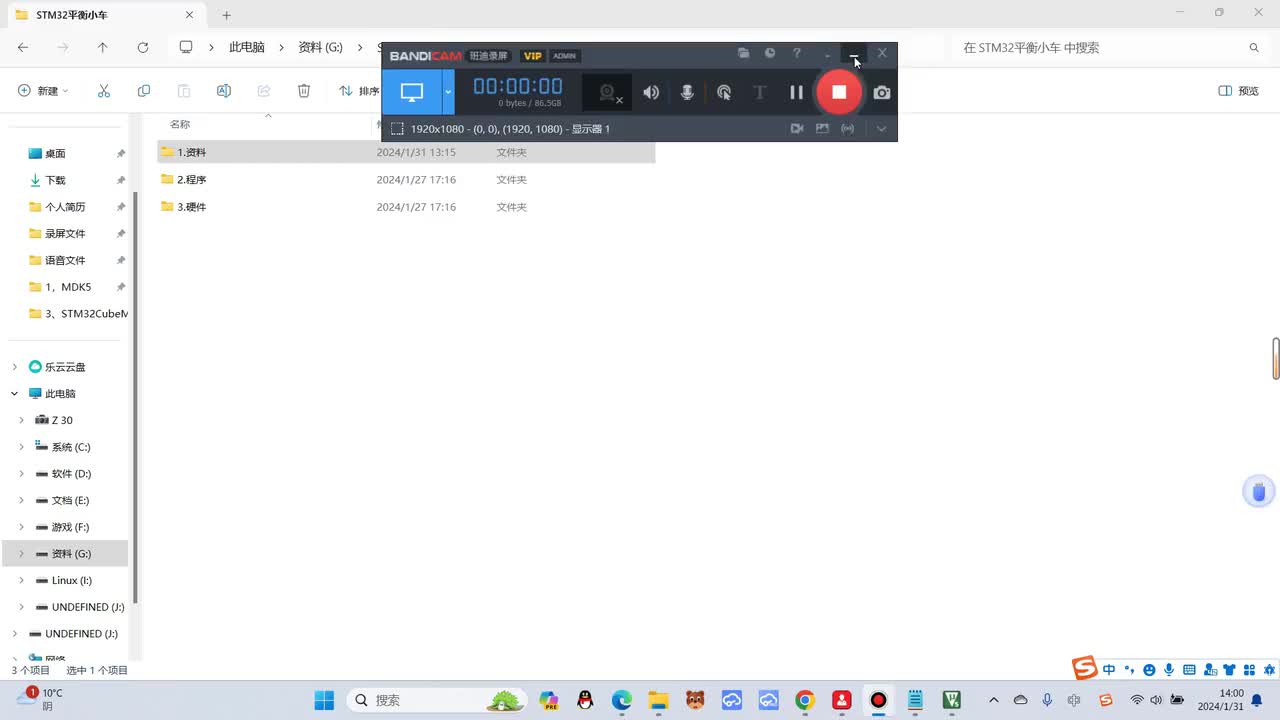This screenshot has height=720, width=1280.
Task: Open QQ penguin from the taskbar
Action: [x=585, y=700]
